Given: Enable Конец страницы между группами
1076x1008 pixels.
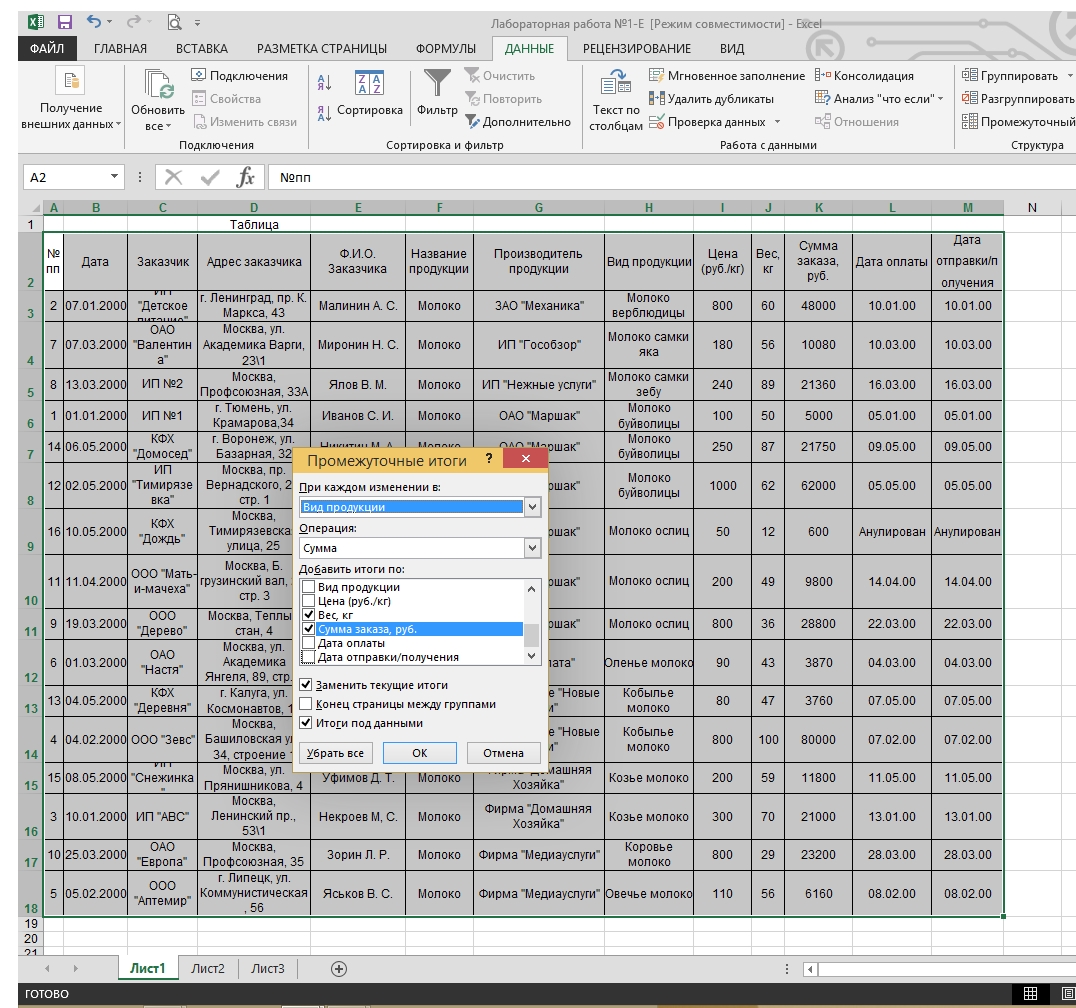Looking at the screenshot, I should pos(306,704).
